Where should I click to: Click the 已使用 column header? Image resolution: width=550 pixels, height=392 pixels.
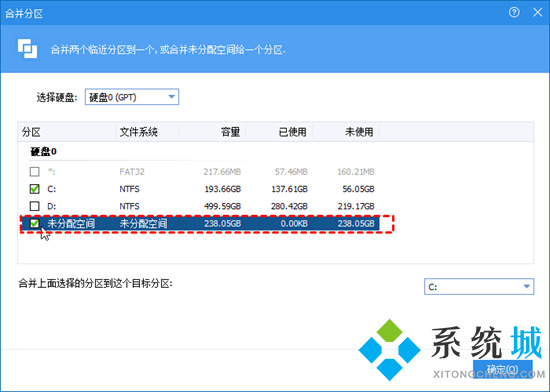[x=279, y=132]
